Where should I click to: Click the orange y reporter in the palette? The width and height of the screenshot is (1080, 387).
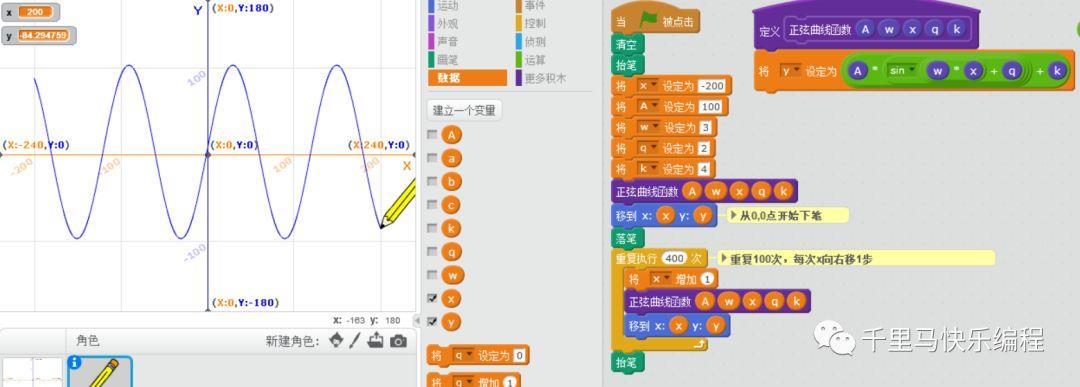pyautogui.click(x=451, y=322)
